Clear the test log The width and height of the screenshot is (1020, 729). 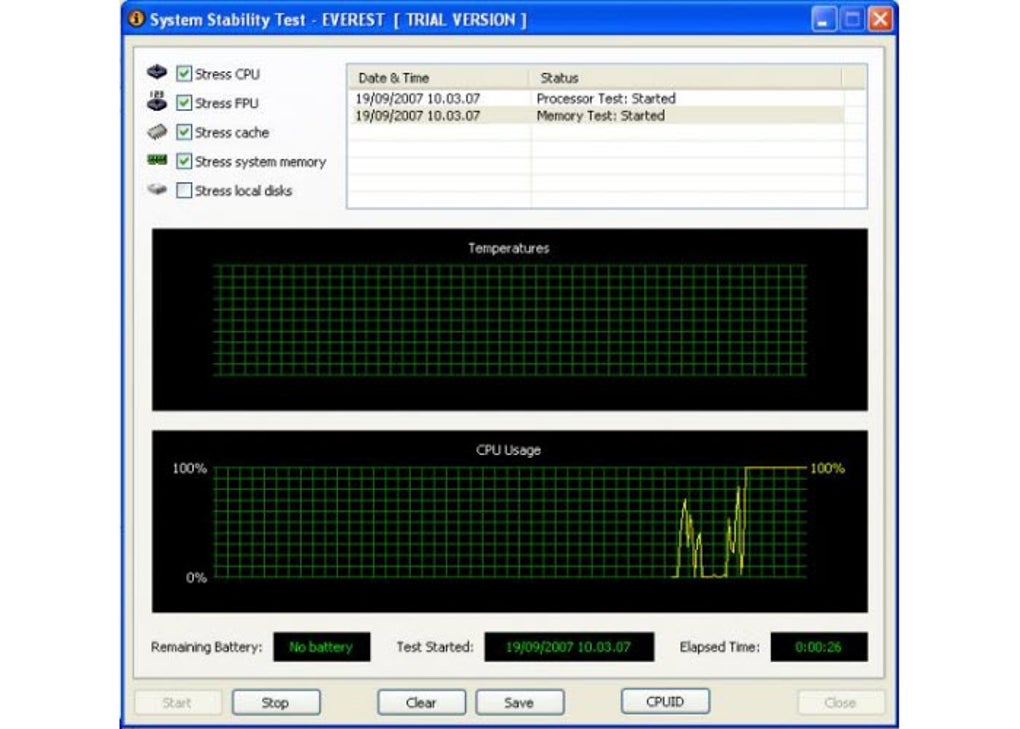pos(422,702)
